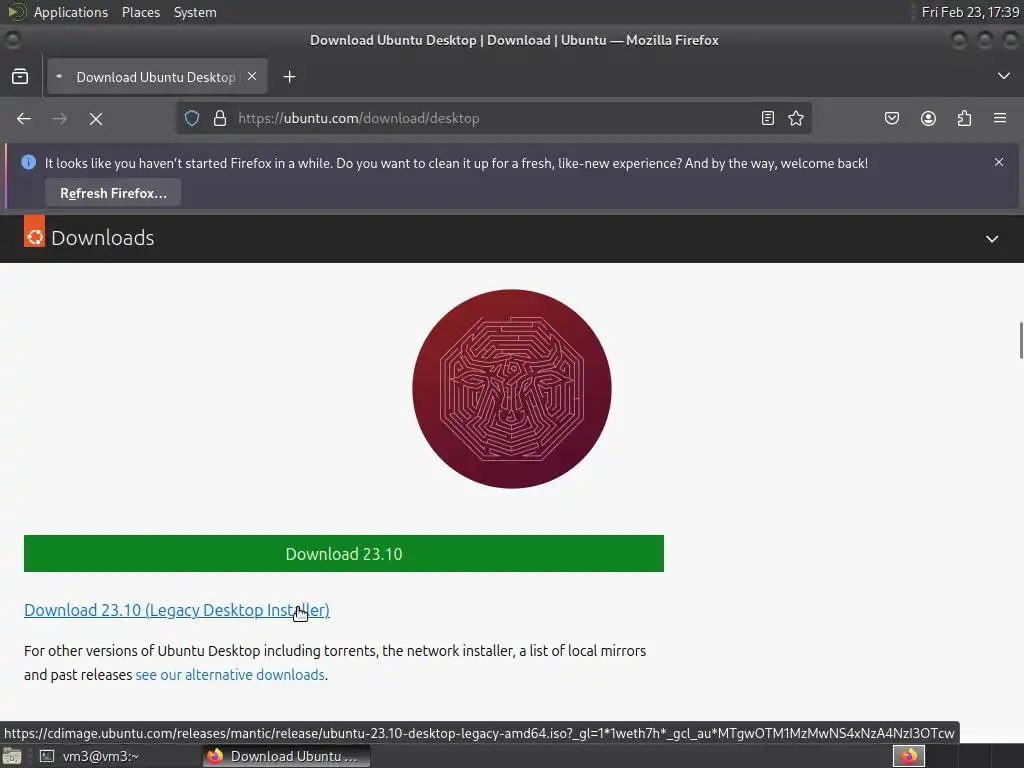The width and height of the screenshot is (1024, 768).
Task: Click Refresh Firefox… button
Action: 113,193
